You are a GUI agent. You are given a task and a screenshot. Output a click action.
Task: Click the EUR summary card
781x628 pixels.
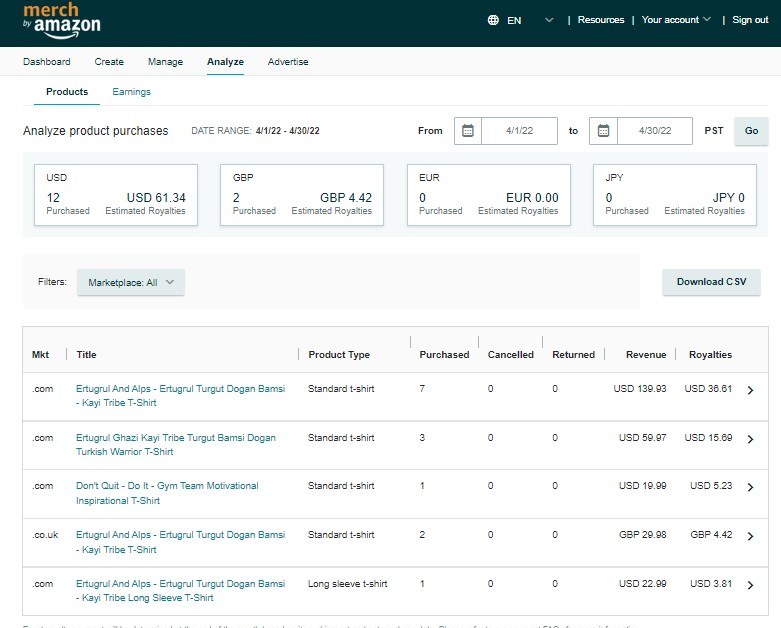pyautogui.click(x=489, y=195)
